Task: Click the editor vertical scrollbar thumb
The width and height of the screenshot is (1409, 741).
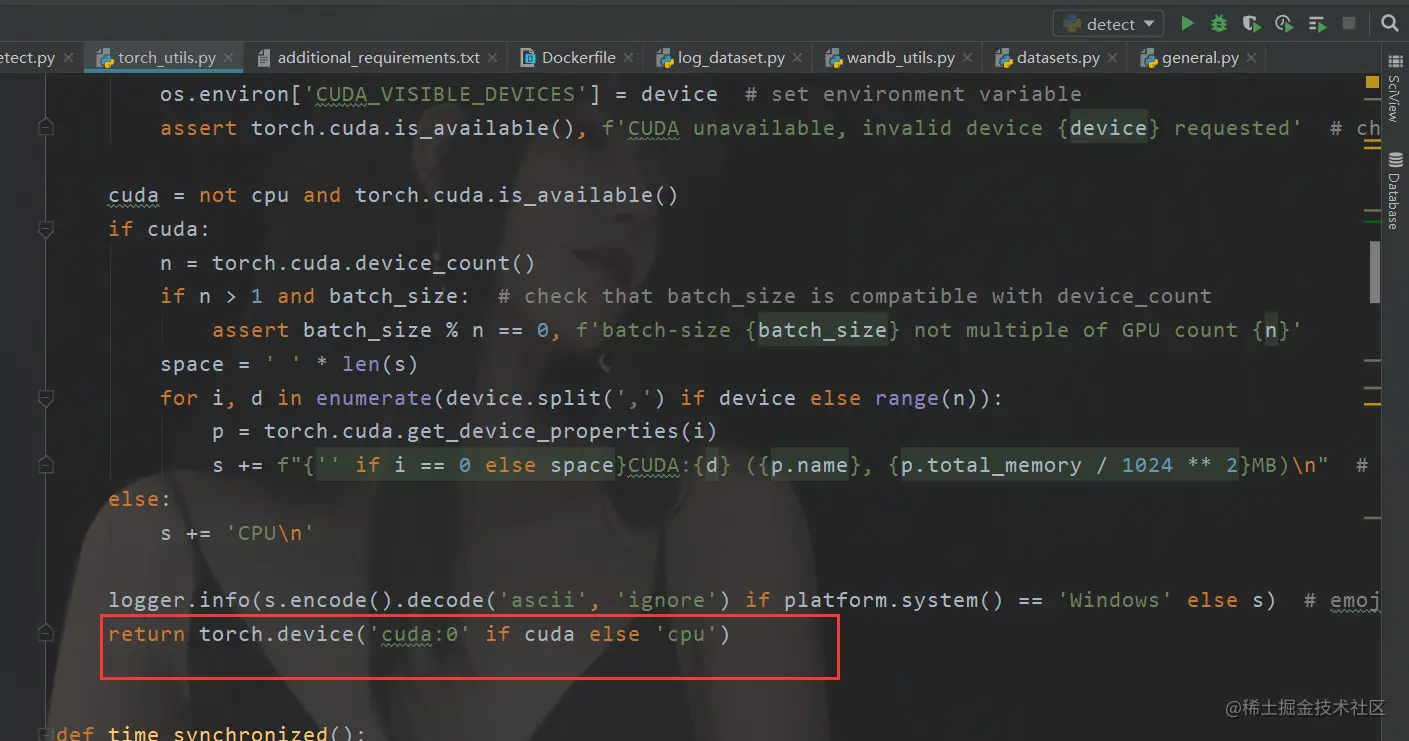Action: (1375, 271)
